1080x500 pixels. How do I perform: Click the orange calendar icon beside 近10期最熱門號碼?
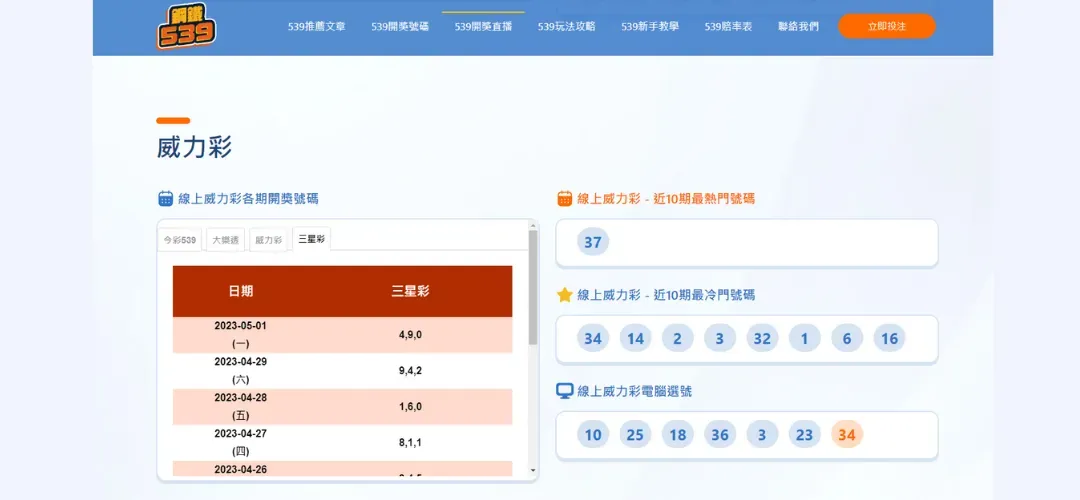pos(564,199)
